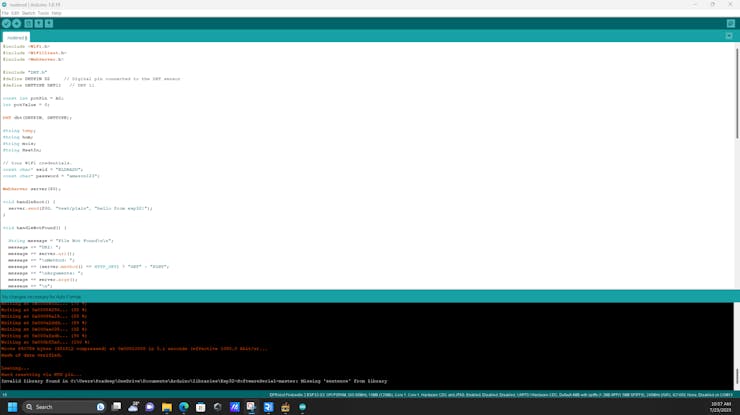This screenshot has width=740, height=415.
Task: Open the white-and-red taskbar app
Action: click(x=251, y=407)
